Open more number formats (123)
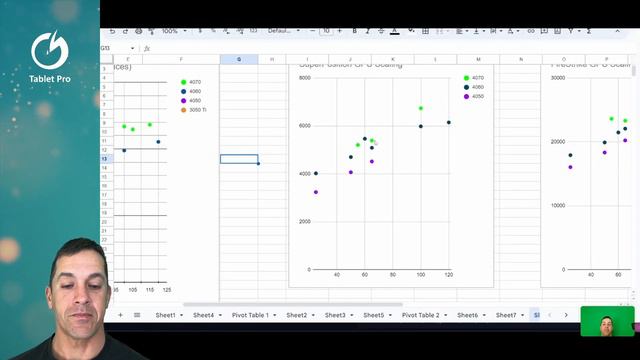The height and width of the screenshot is (360, 640). pyautogui.click(x=253, y=31)
